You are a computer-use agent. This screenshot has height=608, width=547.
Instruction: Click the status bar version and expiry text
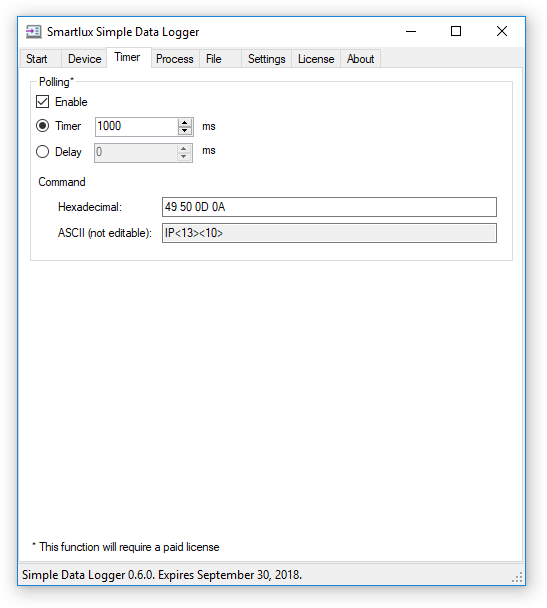(x=162, y=575)
